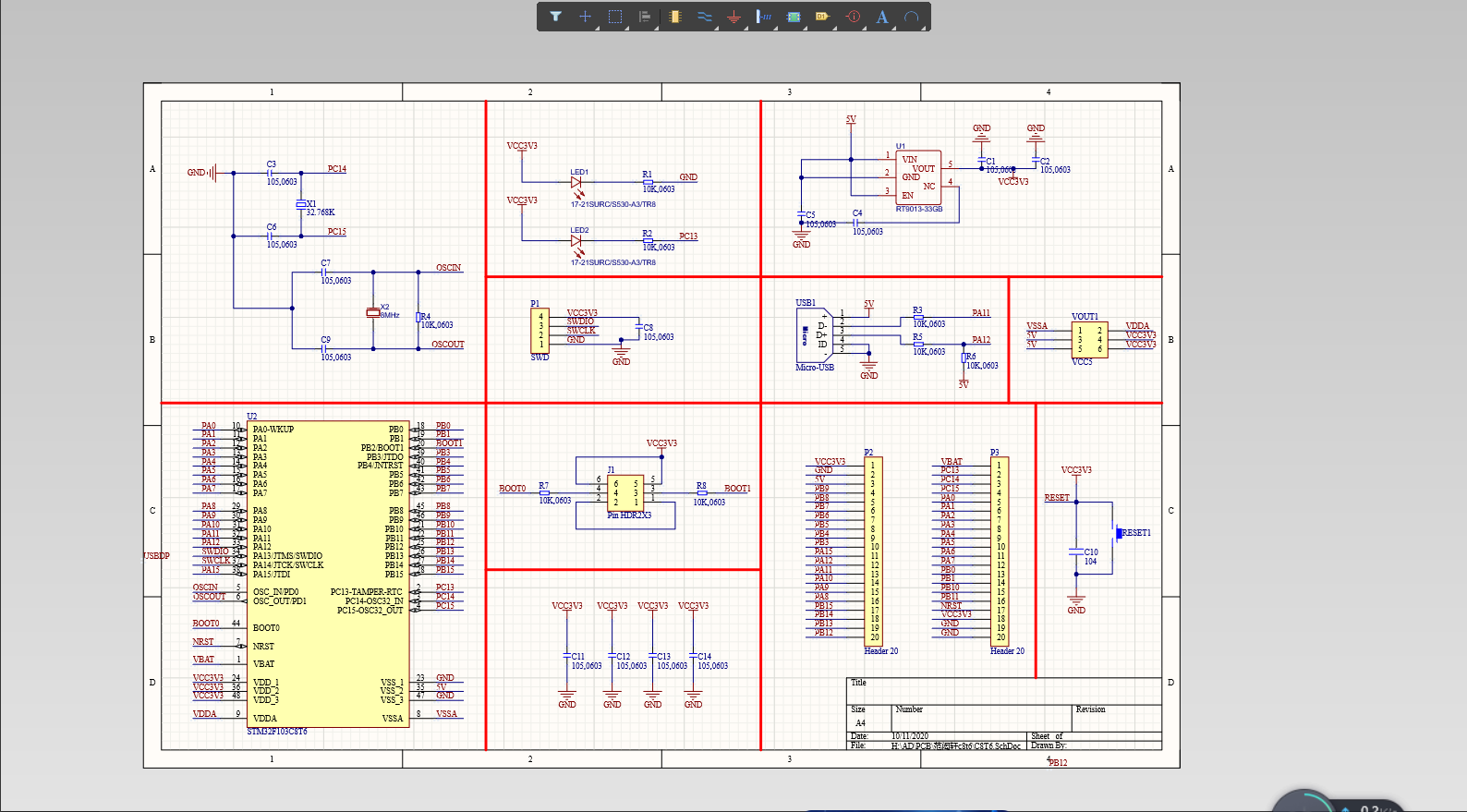Image resolution: width=1467 pixels, height=812 pixels.
Task: Select the U1 regulator component body
Action: (x=918, y=177)
